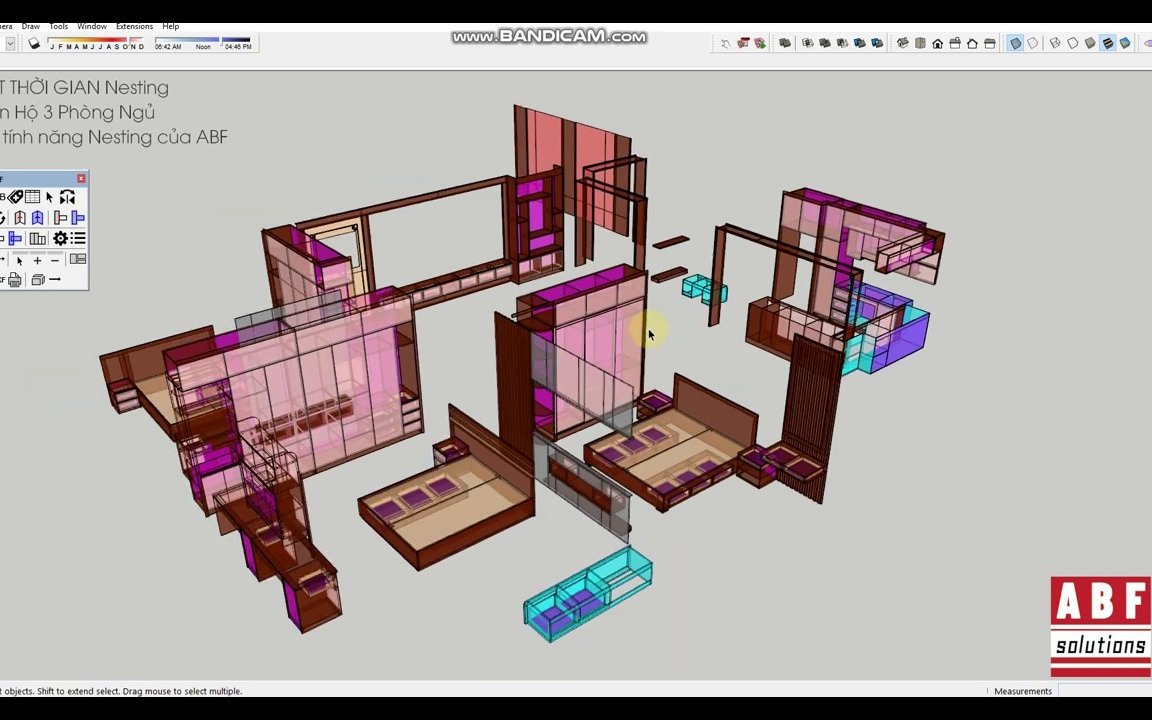The width and height of the screenshot is (1152, 720).
Task: Toggle X-ray display mode
Action: (1016, 43)
